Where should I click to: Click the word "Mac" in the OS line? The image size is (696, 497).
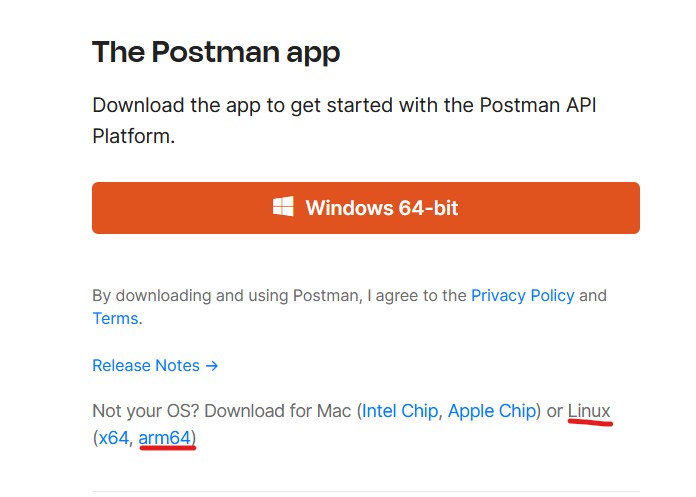(x=334, y=411)
